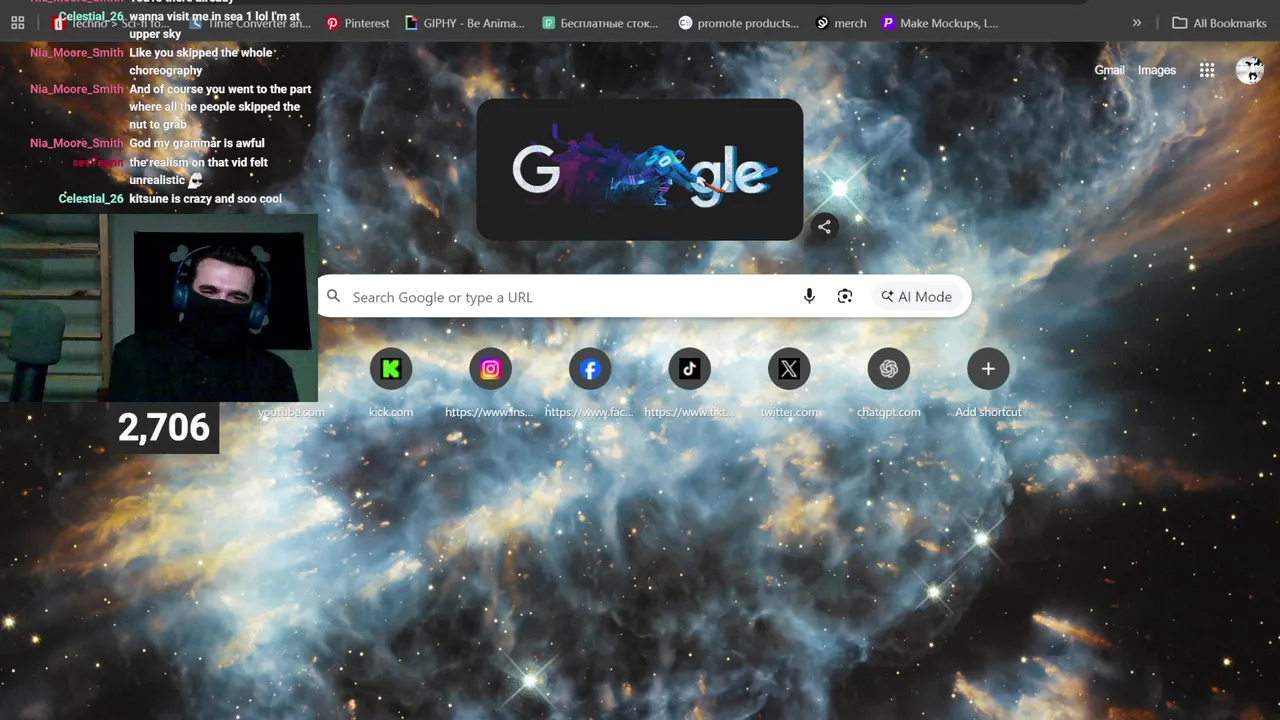This screenshot has width=1280, height=720.
Task: Click the Google doodle image
Action: click(640, 169)
